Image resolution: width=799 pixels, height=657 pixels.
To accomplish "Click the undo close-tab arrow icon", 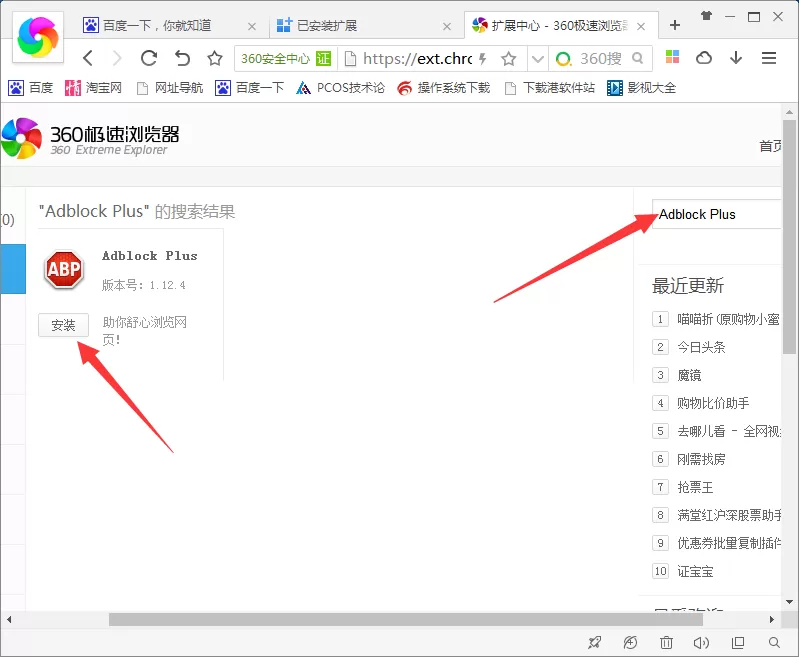I will click(x=182, y=58).
